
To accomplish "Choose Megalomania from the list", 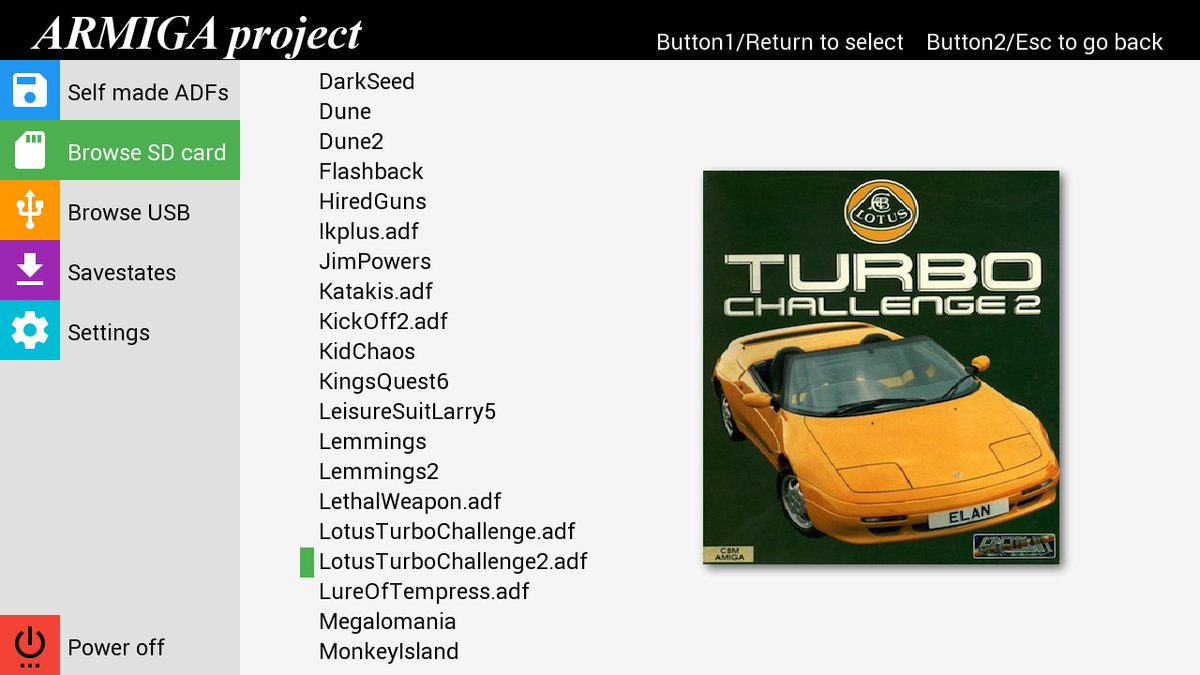I will click(388, 621).
